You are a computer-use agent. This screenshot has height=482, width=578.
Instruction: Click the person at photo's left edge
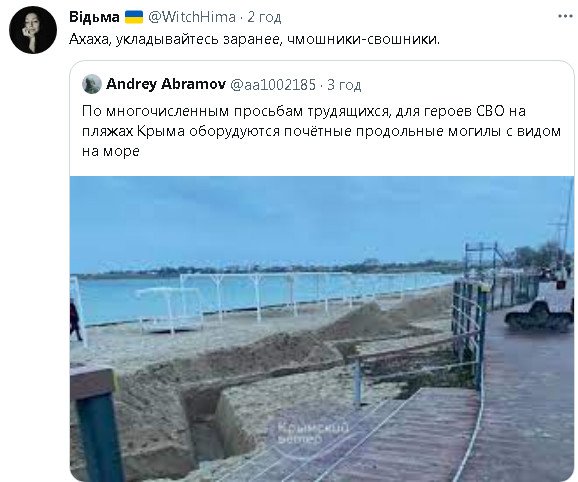pyautogui.click(x=75, y=321)
